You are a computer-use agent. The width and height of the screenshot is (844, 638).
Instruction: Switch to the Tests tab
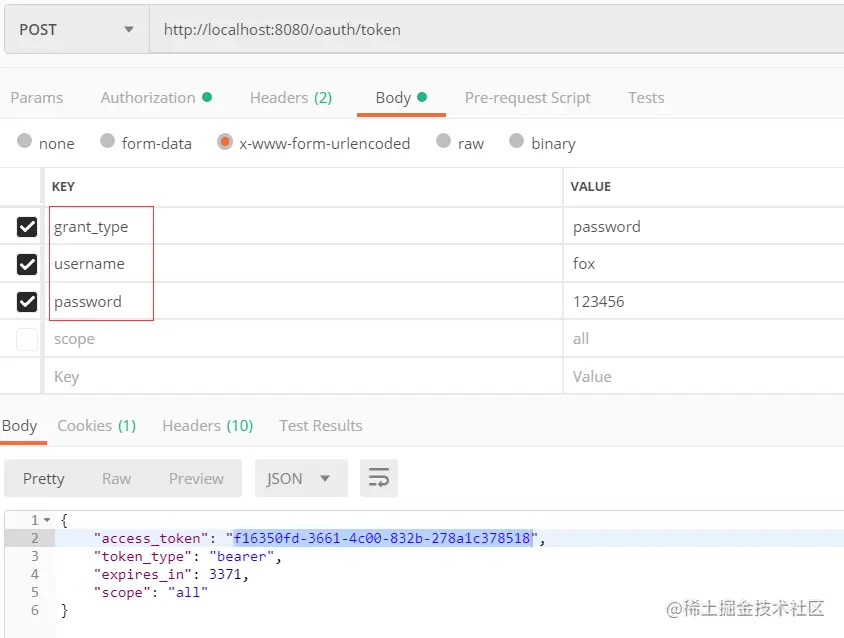646,98
